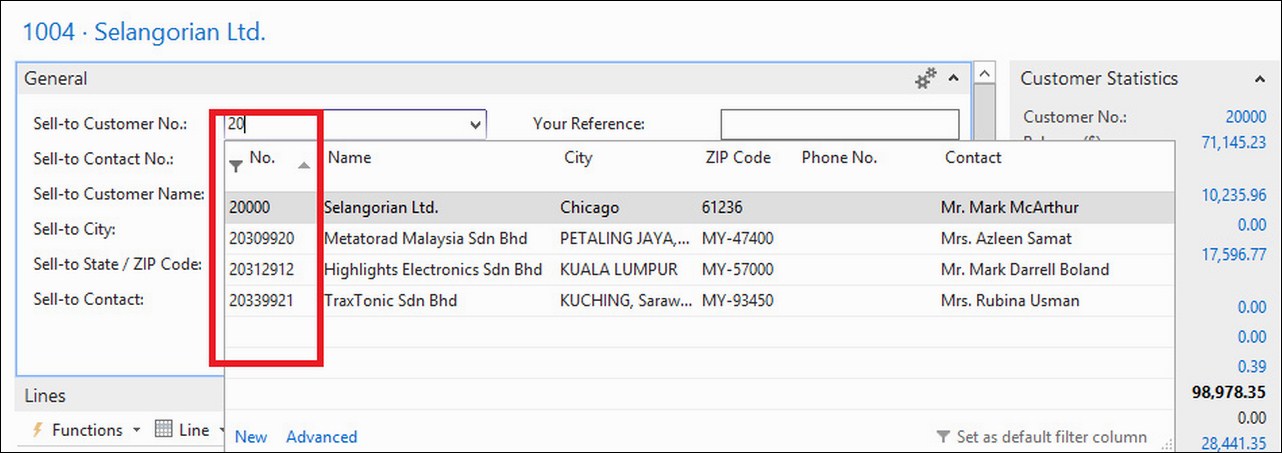This screenshot has height=453, width=1282.
Task: Click the Phone No. column header
Action: pos(839,158)
